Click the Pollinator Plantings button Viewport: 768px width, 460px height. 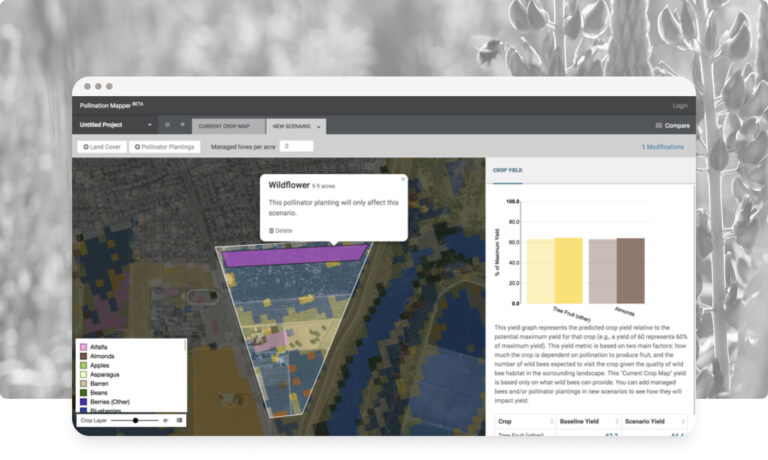click(166, 147)
